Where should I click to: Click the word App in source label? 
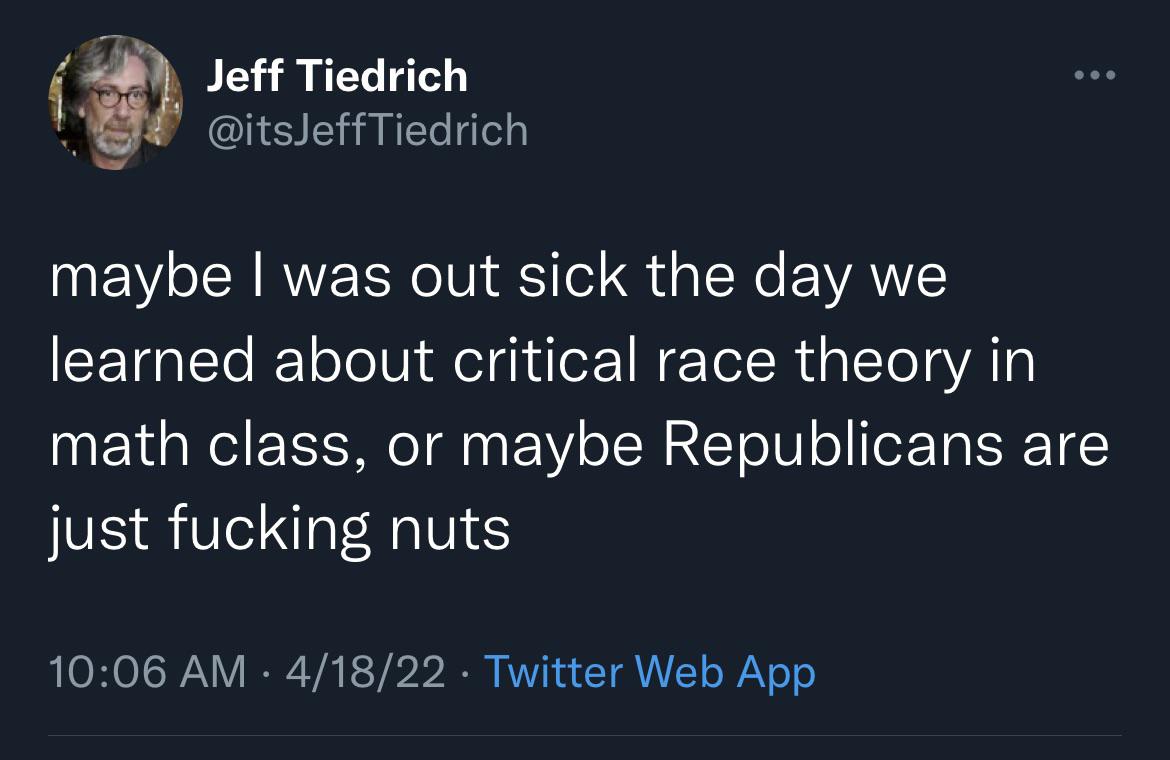[776, 674]
